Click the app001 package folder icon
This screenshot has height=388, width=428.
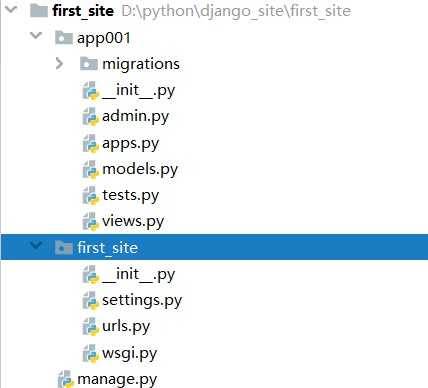(63, 37)
